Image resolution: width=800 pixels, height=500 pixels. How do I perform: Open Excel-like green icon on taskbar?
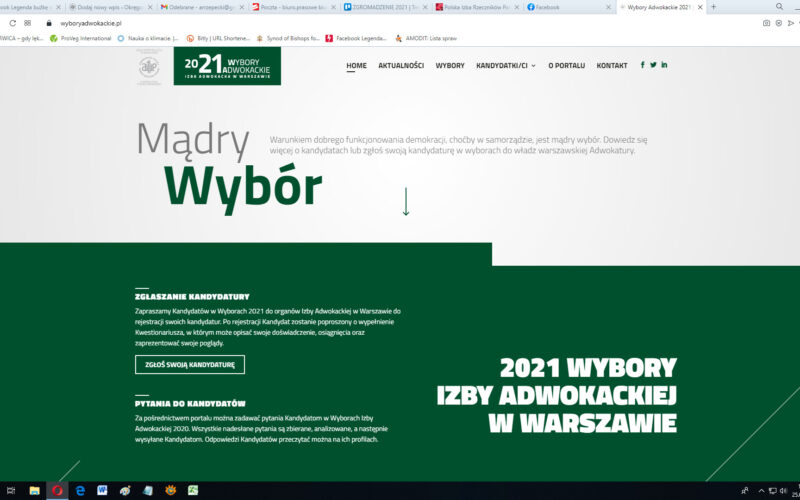(193, 491)
